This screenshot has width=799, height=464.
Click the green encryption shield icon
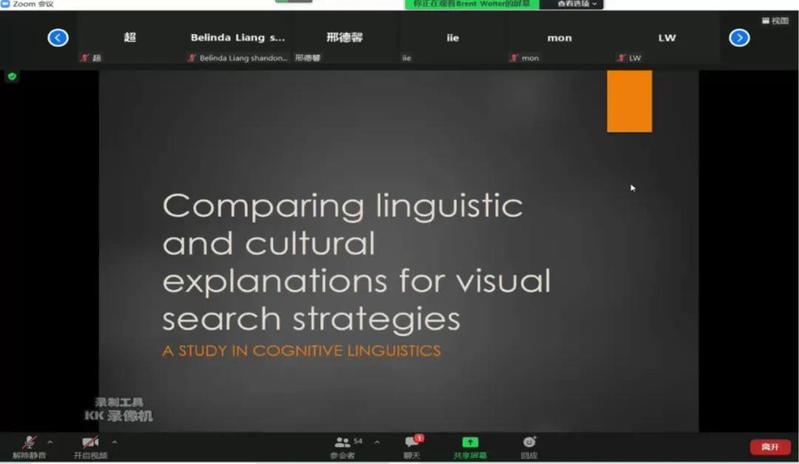click(12, 76)
